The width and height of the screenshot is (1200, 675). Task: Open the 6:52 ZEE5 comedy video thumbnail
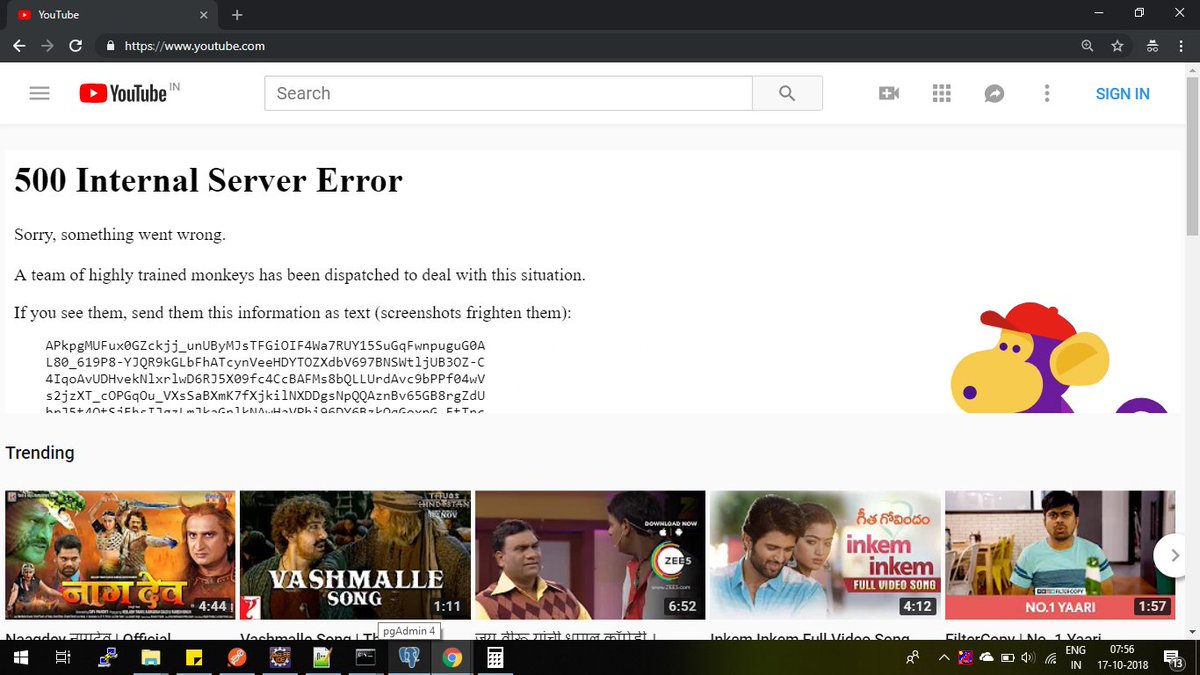590,555
